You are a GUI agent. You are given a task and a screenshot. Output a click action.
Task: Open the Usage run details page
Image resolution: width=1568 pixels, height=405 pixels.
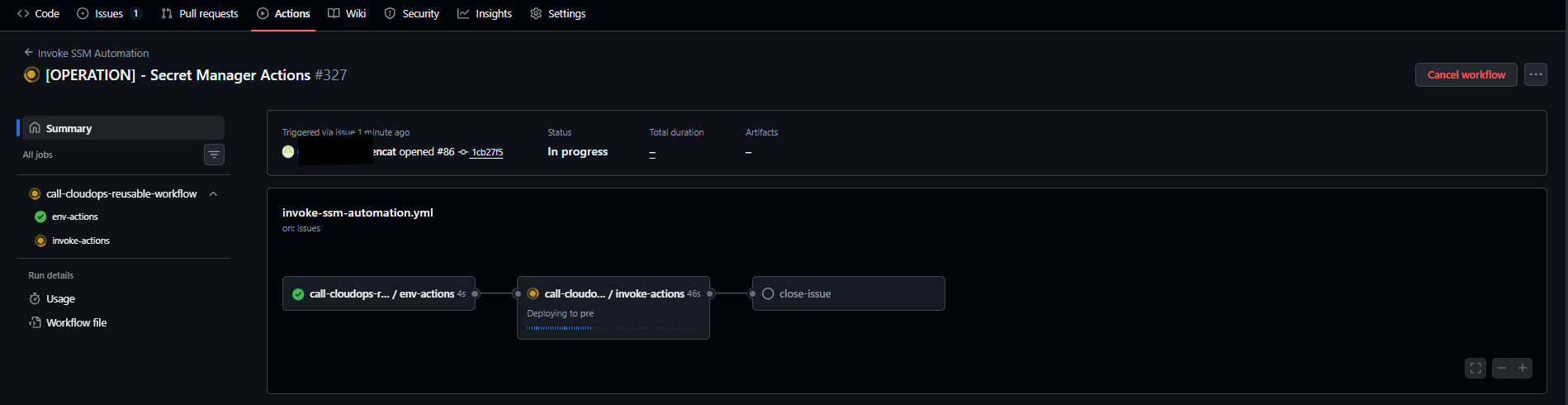click(60, 299)
